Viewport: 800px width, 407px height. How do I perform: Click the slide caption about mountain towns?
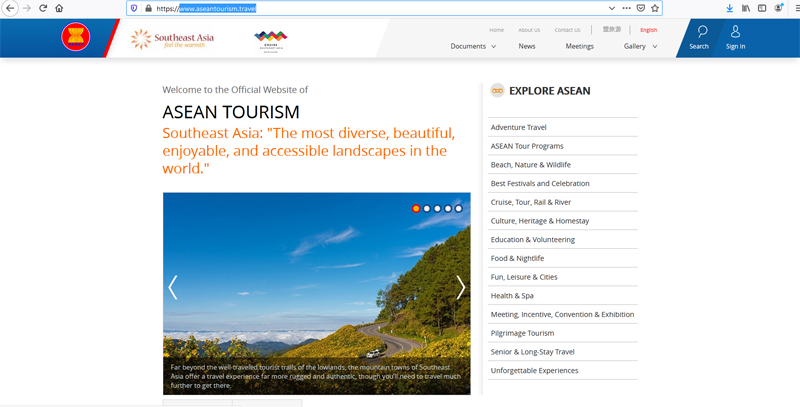(316, 376)
